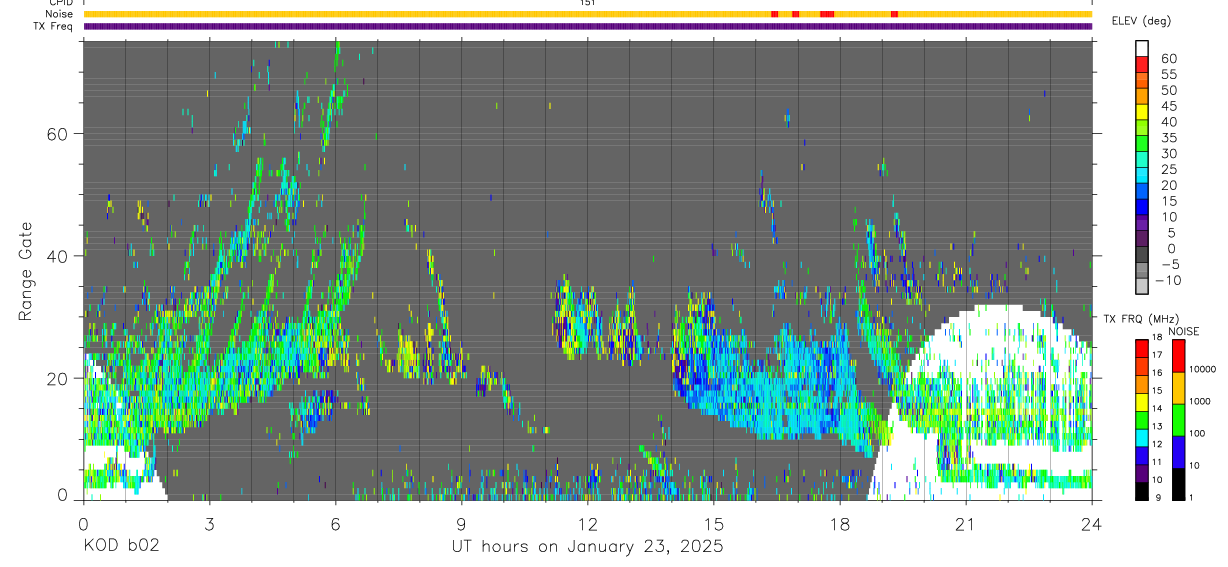
Task: Click the purple TX Freq bar
Action: (587, 26)
